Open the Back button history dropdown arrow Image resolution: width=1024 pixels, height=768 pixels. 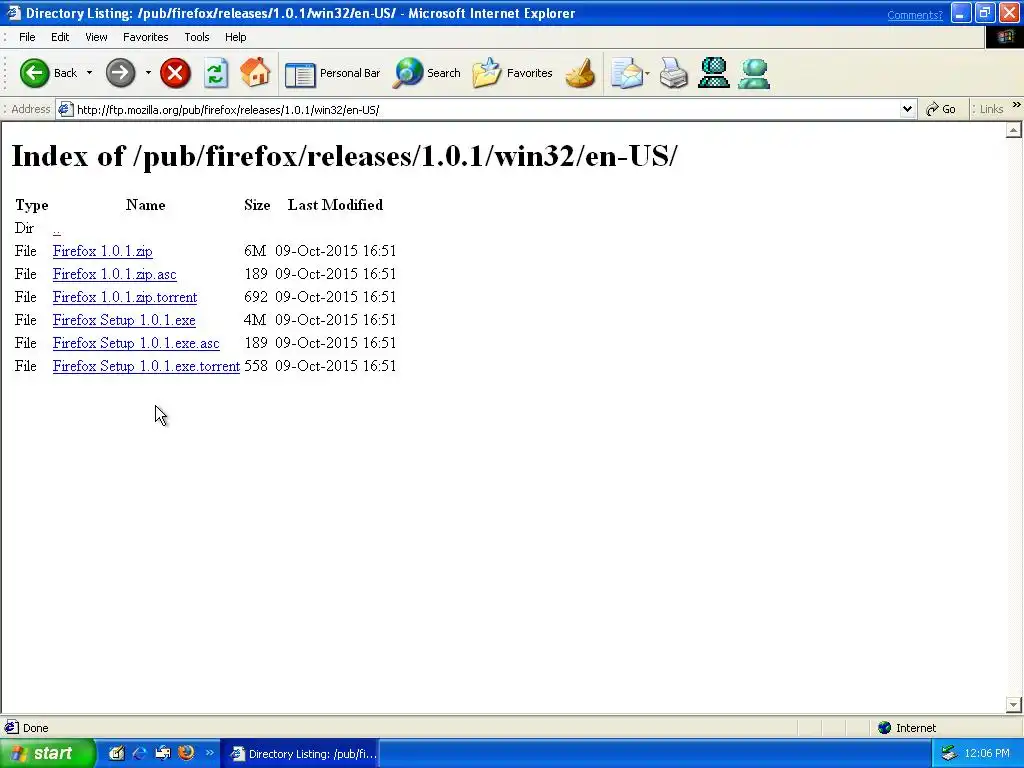coord(89,72)
